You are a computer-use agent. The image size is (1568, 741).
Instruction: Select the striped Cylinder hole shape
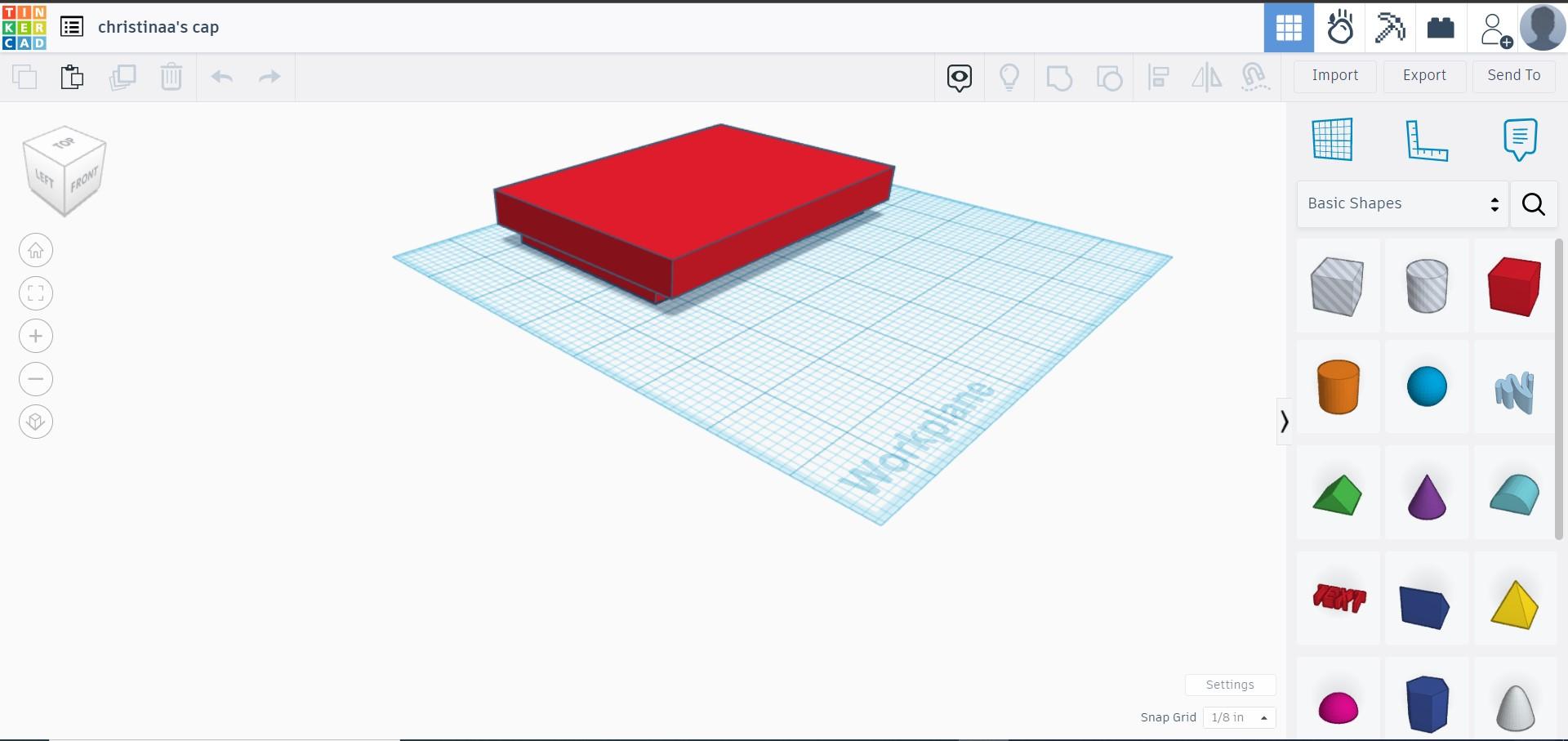(1427, 286)
